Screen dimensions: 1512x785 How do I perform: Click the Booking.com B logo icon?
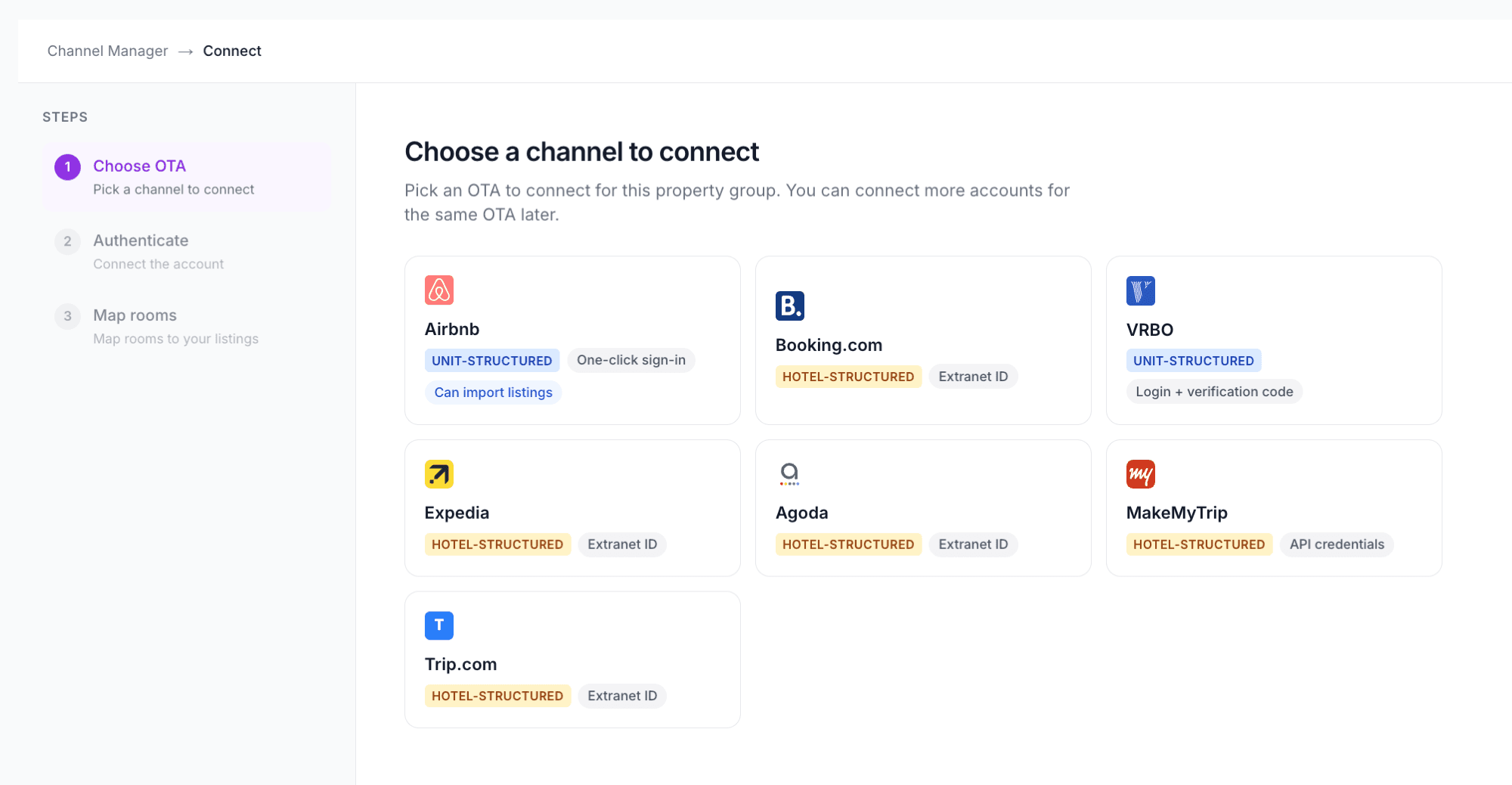click(789, 306)
